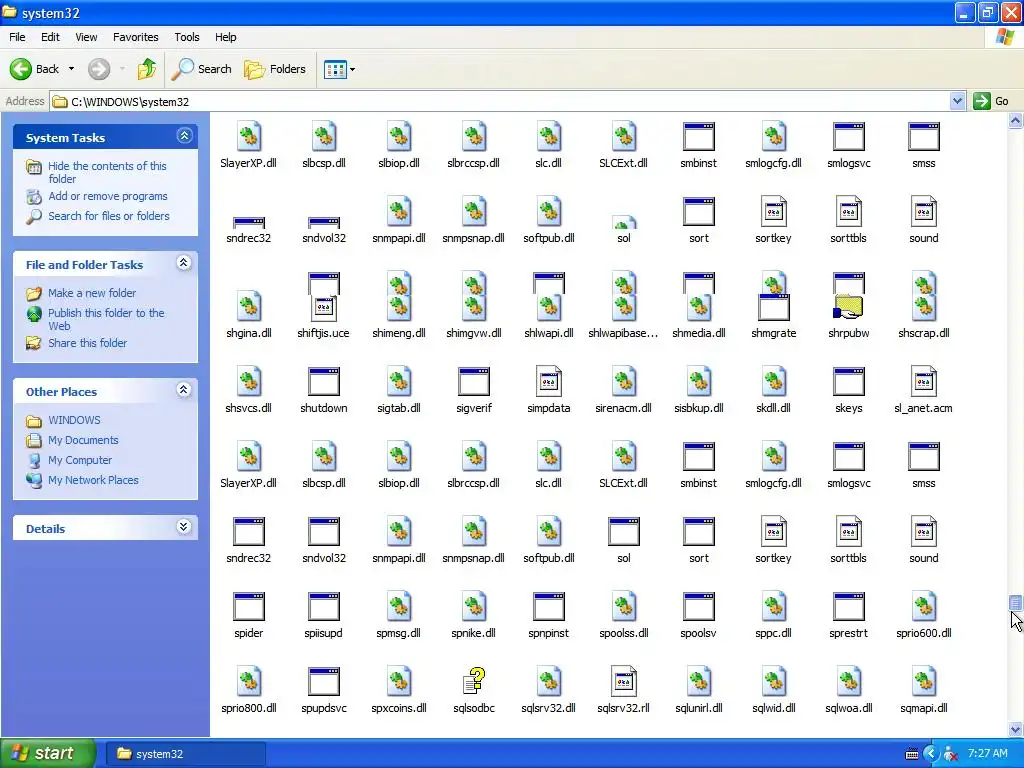The image size is (1024, 768).
Task: Toggle the Folders pane button
Action: 275,69
